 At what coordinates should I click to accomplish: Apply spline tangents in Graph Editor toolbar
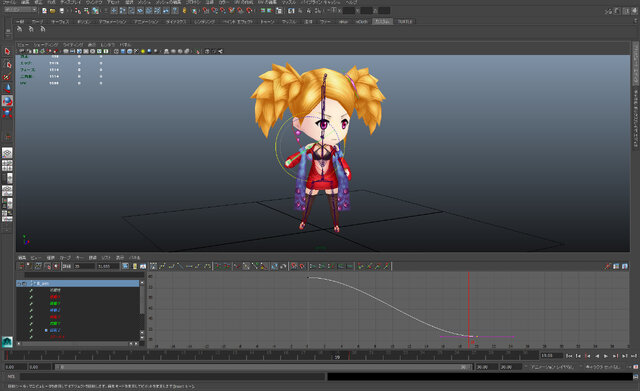click(162, 266)
